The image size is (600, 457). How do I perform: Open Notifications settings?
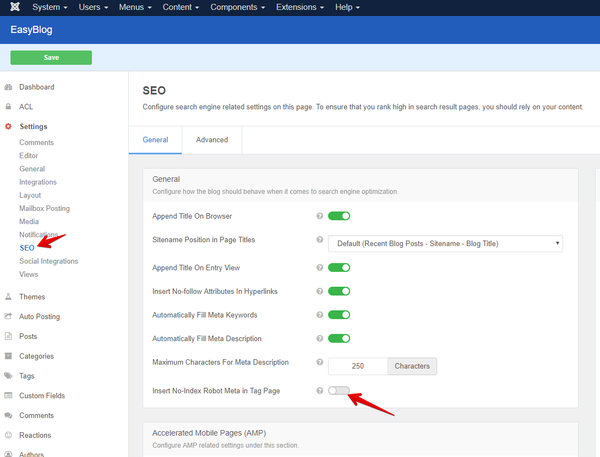pyautogui.click(x=38, y=235)
